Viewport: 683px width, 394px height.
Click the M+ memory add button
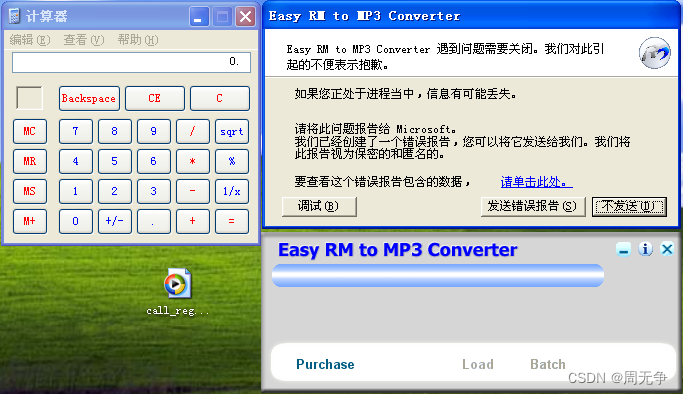click(30, 221)
